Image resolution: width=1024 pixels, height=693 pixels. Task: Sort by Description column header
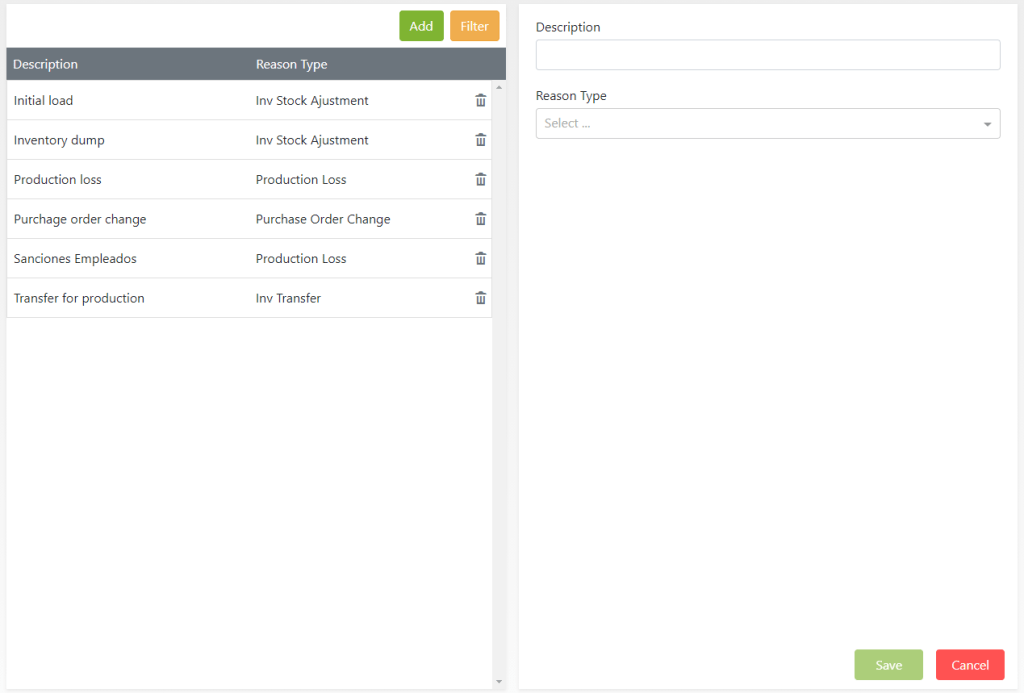pos(46,64)
